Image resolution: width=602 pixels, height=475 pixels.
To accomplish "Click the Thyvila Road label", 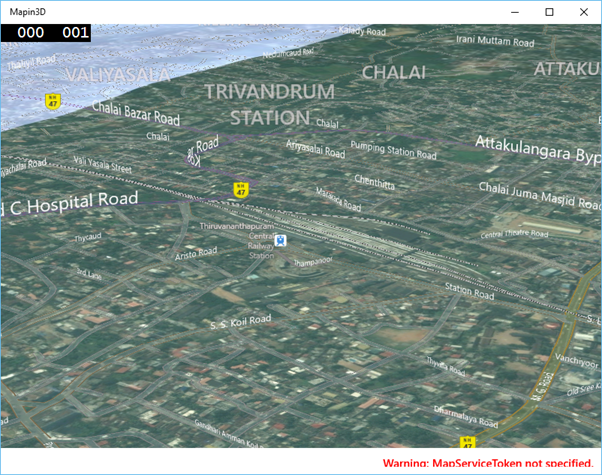I will 446,366.
